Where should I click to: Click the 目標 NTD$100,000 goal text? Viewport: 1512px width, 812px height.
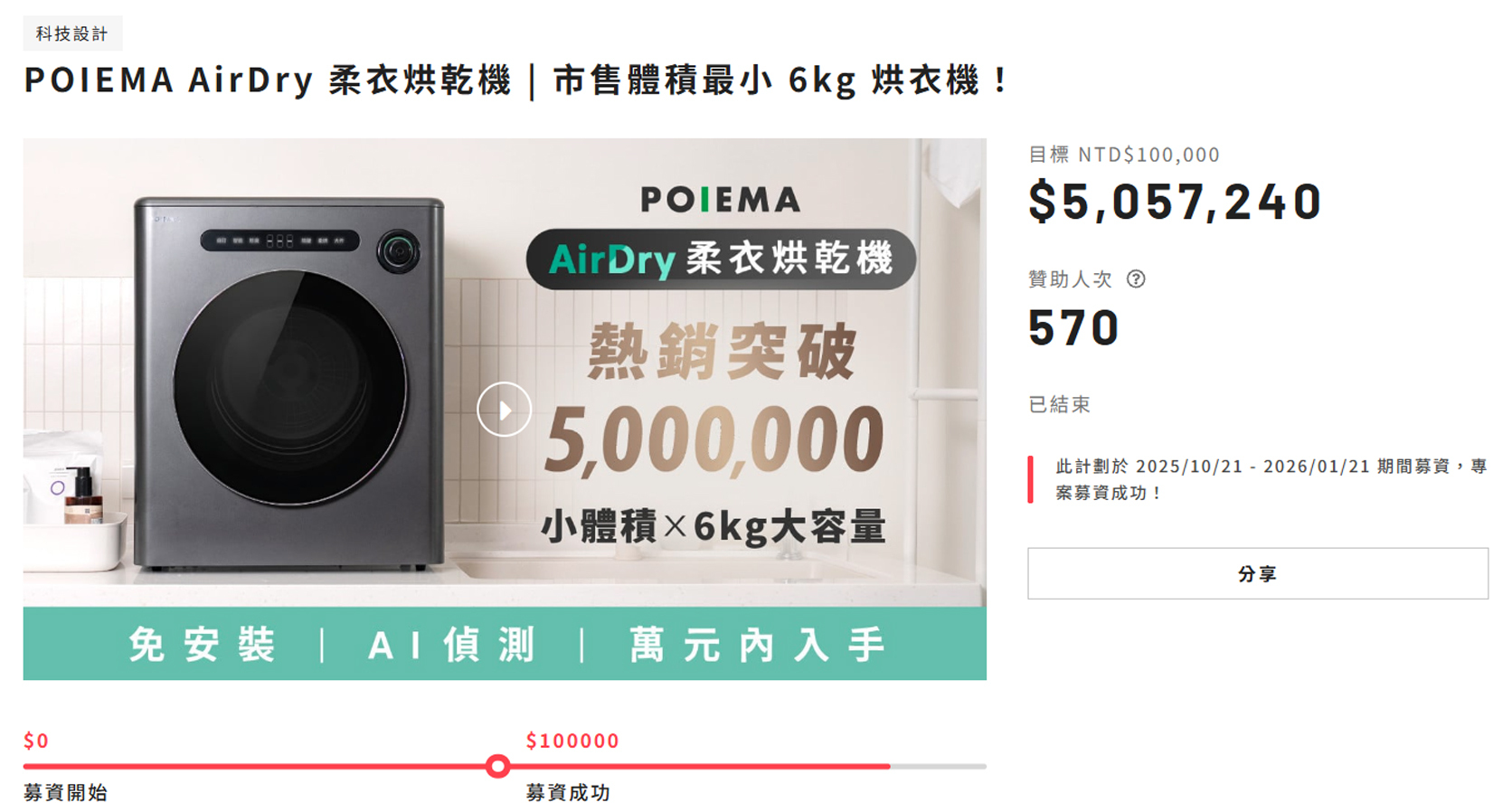point(1124,155)
